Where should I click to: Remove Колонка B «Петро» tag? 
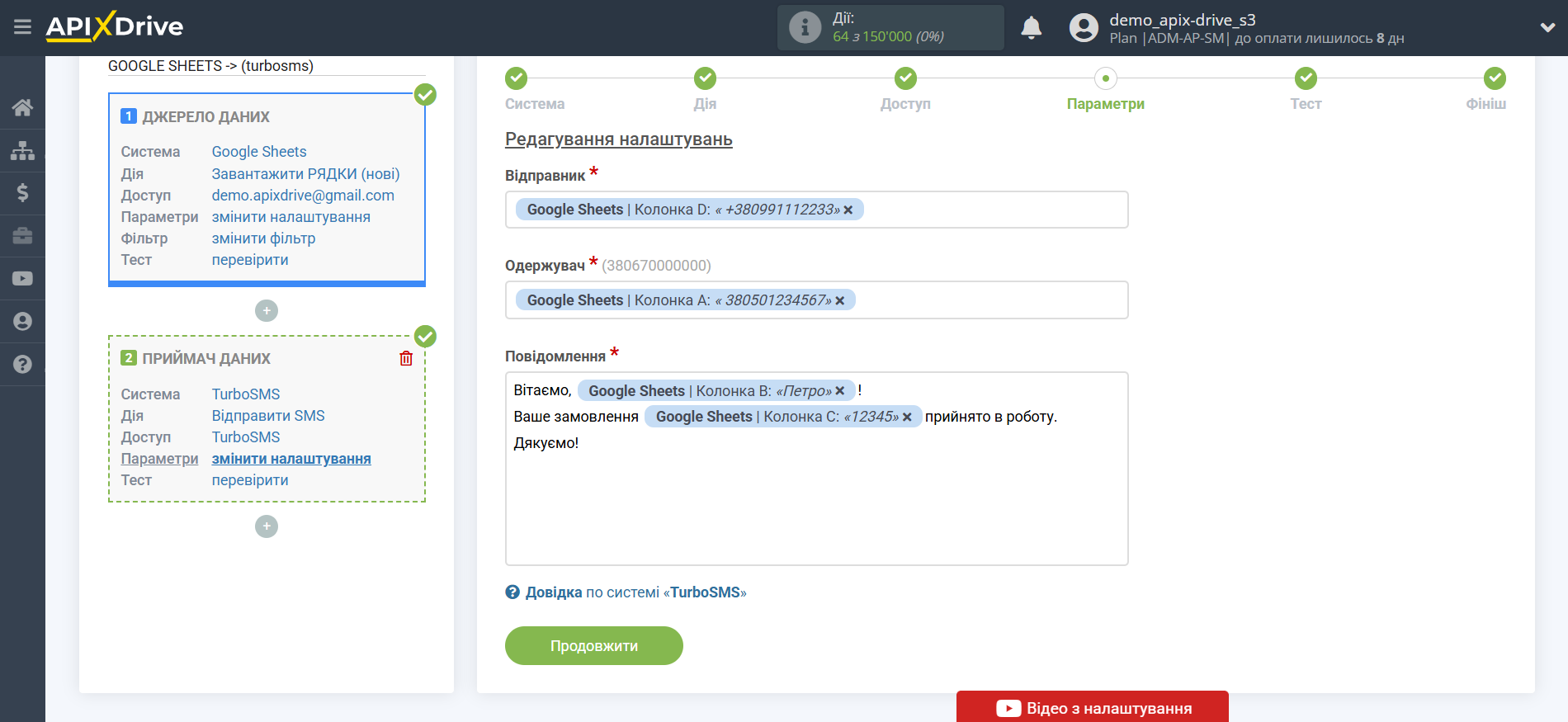coord(840,391)
